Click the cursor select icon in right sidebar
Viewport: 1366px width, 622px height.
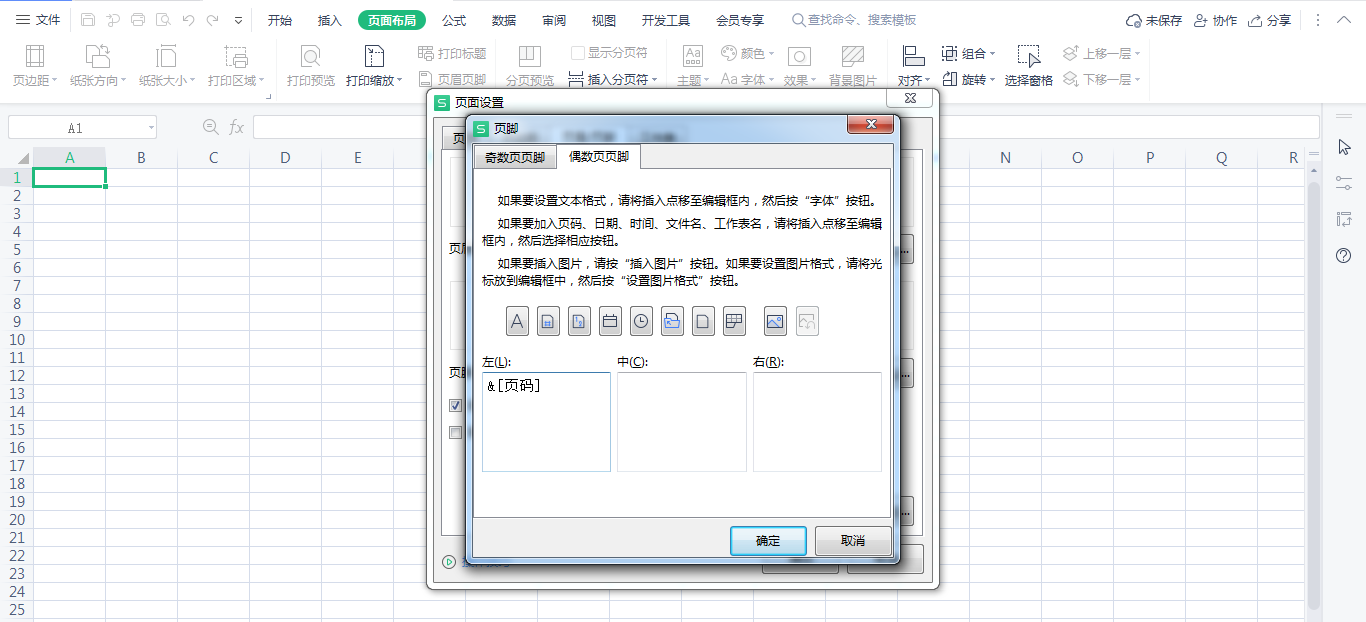tap(1344, 147)
